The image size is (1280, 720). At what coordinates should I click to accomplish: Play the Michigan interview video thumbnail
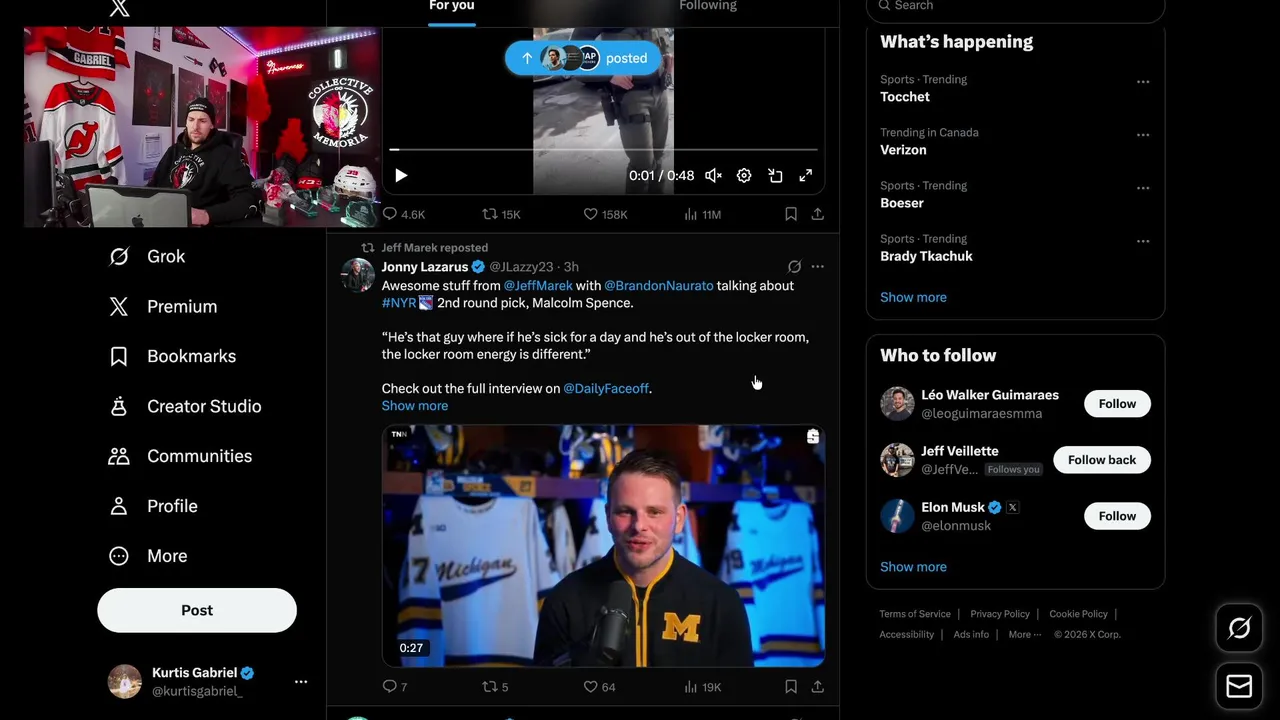point(603,546)
